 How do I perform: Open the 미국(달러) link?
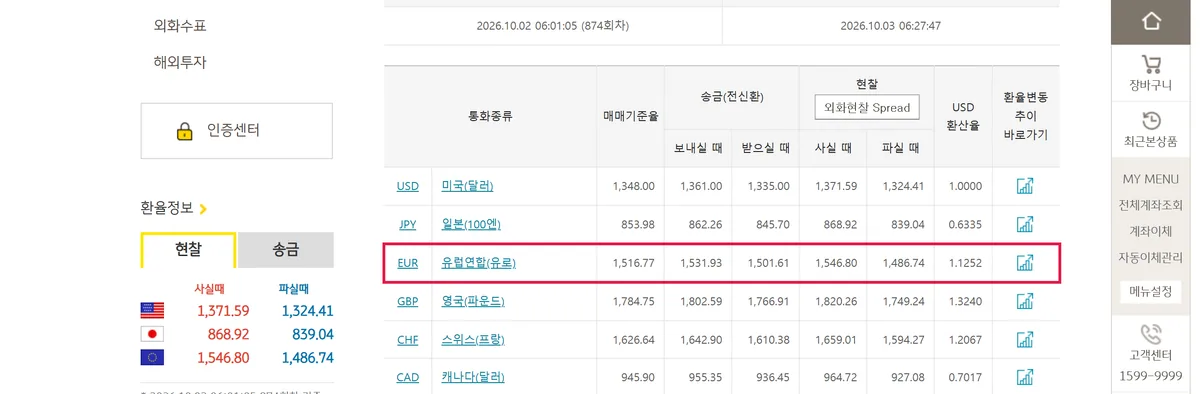[467, 186]
